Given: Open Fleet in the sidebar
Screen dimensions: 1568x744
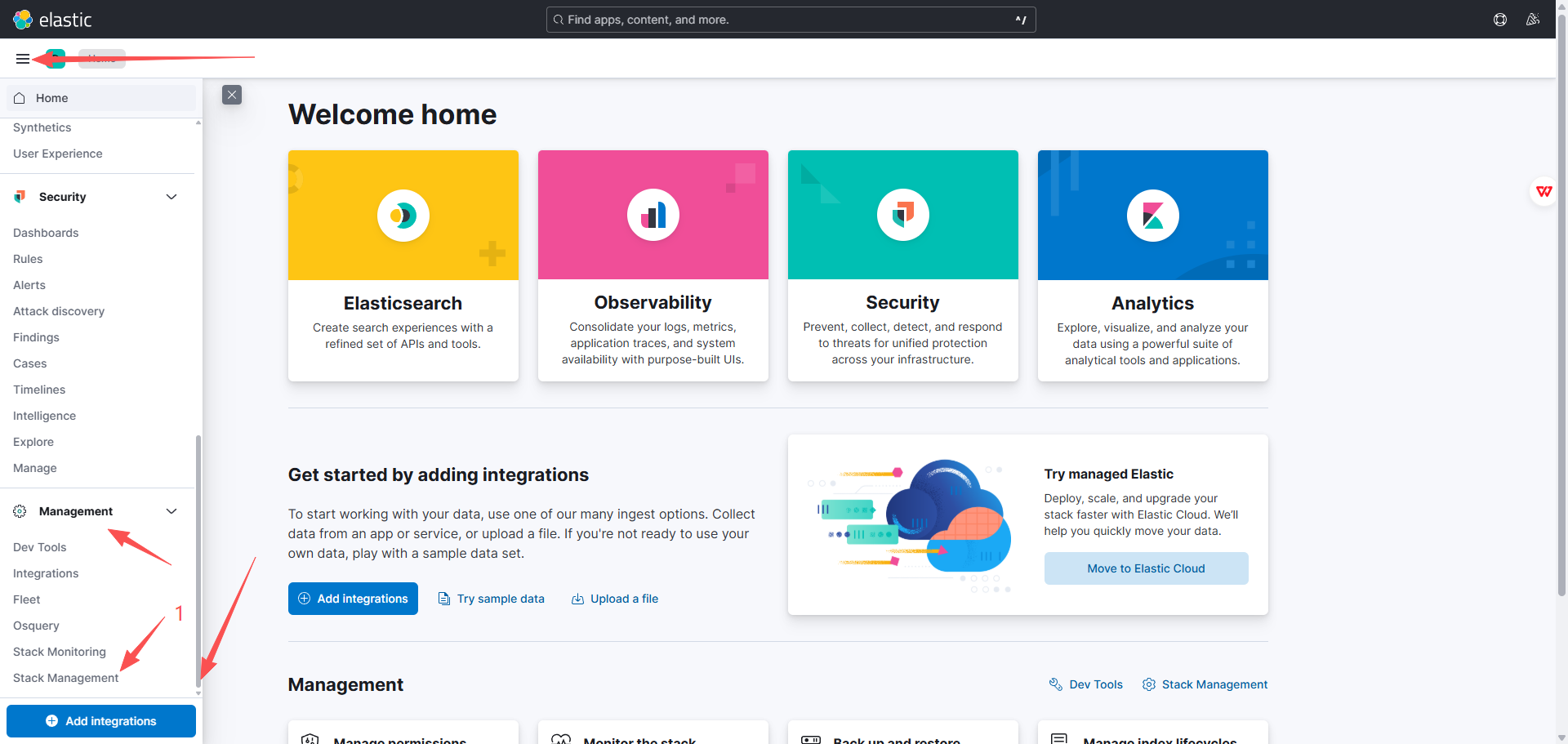Looking at the screenshot, I should pos(27,599).
